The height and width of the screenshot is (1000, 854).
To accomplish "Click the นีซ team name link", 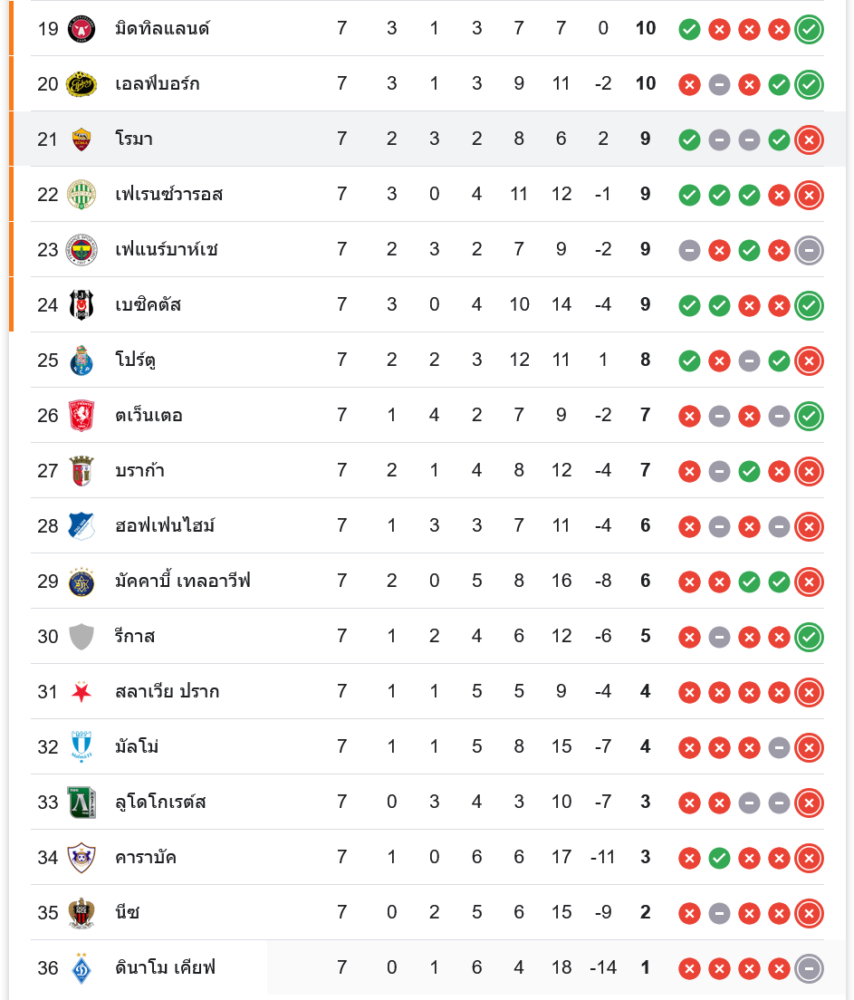I will coord(127,912).
